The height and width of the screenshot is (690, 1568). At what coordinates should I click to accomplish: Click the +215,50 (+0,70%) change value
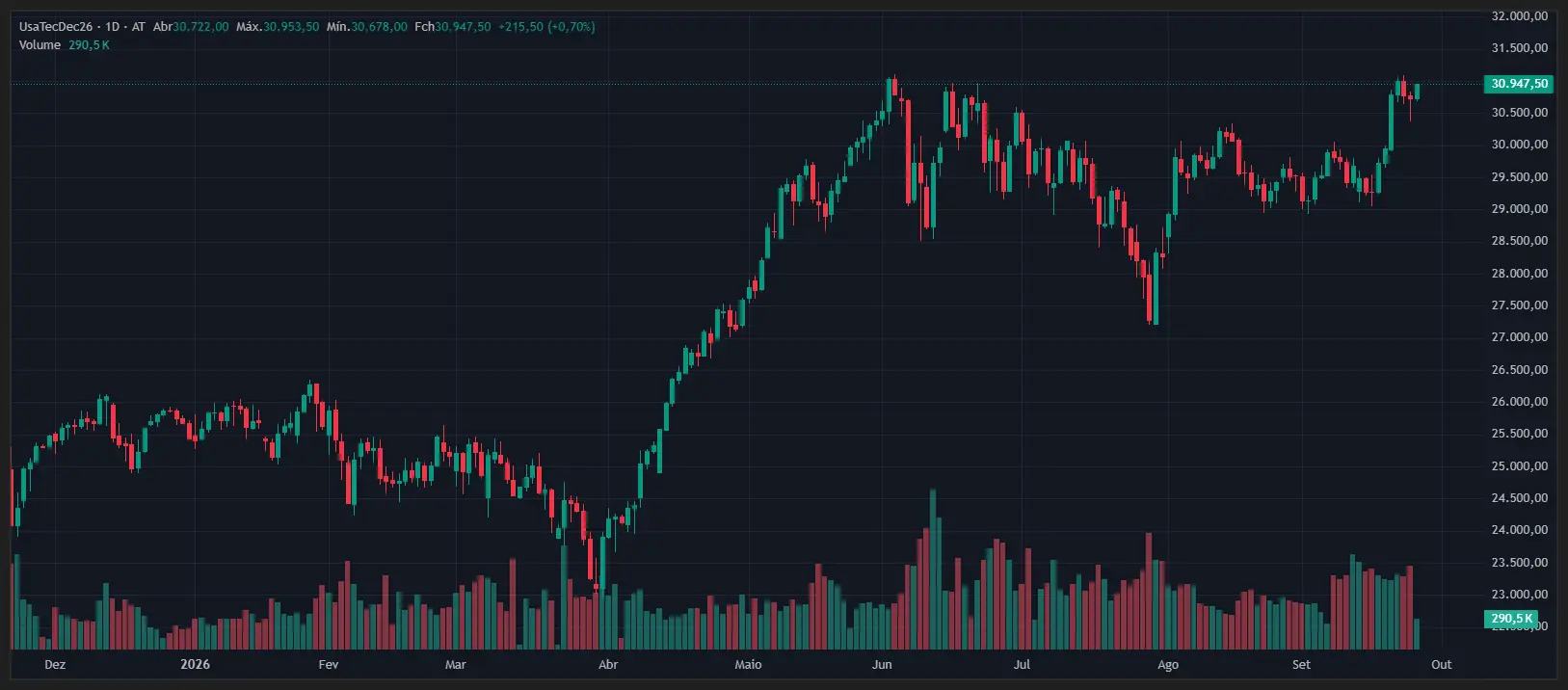546,27
